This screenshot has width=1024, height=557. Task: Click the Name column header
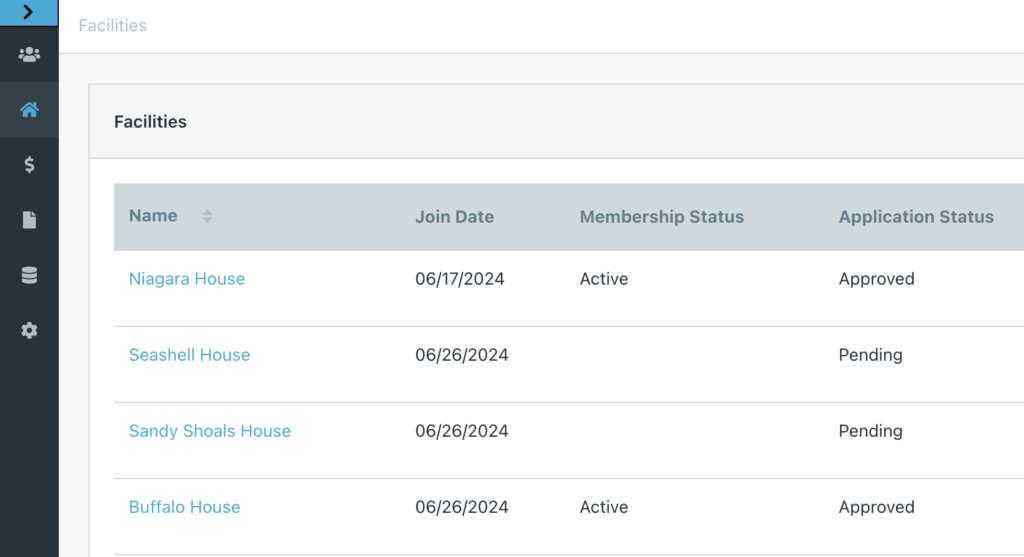[x=153, y=216]
